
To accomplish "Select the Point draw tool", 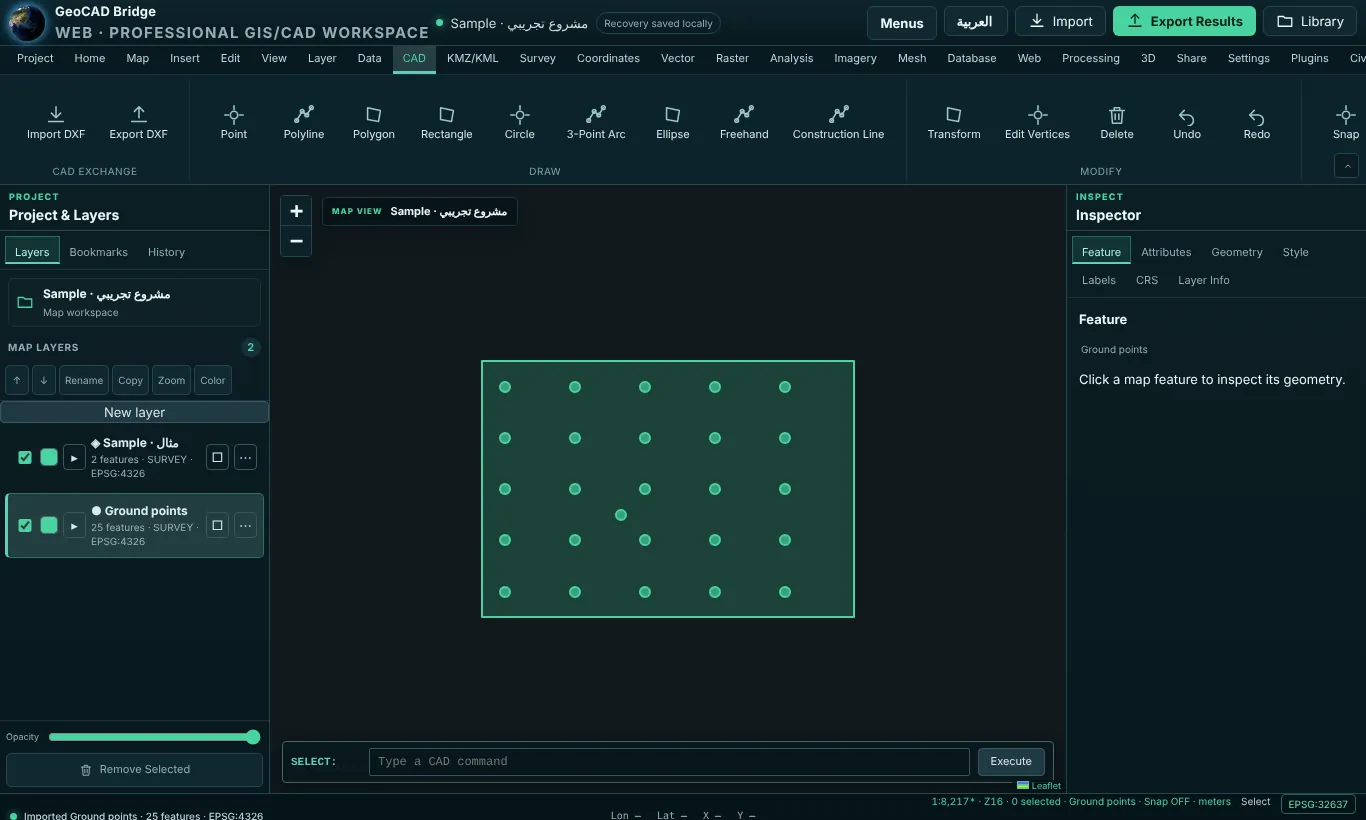I will coord(234,123).
